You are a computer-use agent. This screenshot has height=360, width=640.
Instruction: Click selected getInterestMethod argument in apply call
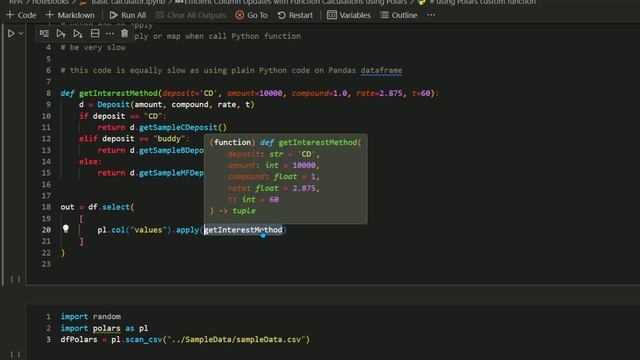pyautogui.click(x=243, y=230)
